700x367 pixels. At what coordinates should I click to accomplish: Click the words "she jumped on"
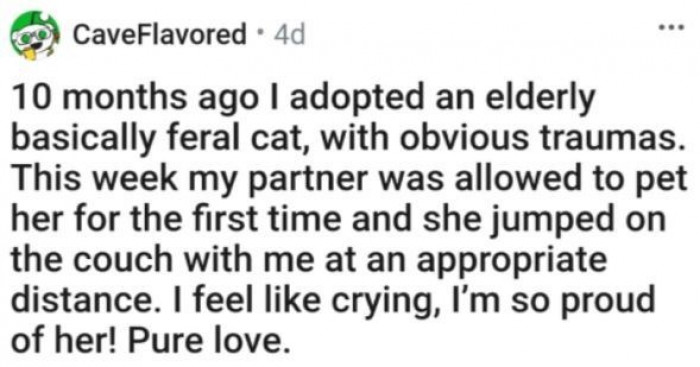(544, 221)
